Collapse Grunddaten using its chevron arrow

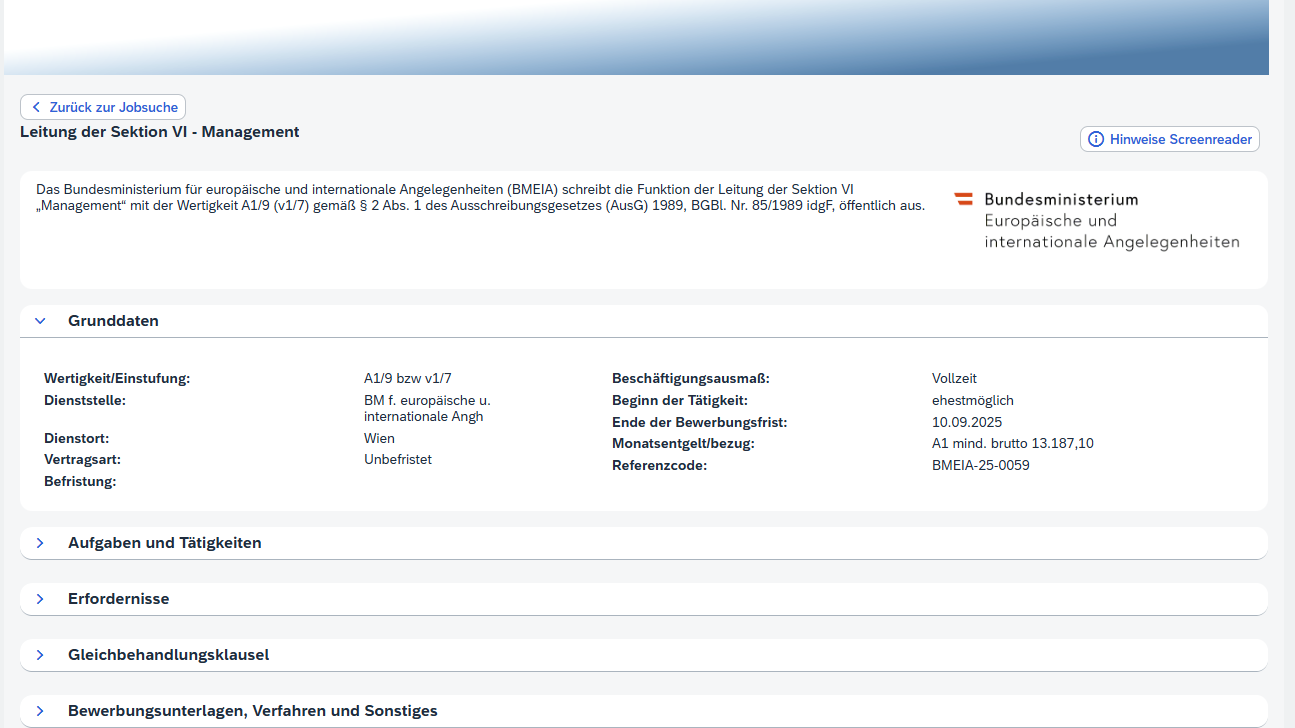(x=40, y=321)
